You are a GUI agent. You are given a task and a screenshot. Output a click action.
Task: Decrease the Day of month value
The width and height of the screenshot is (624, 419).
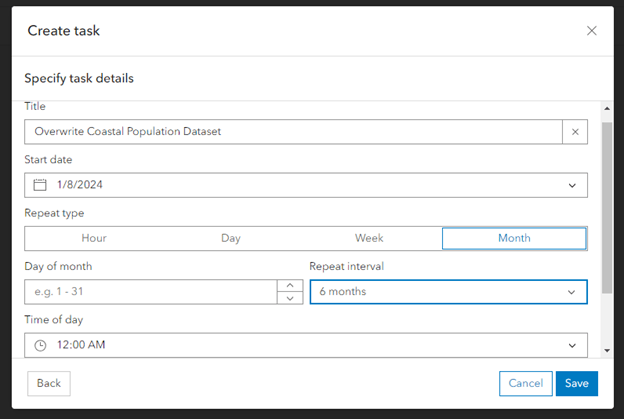(x=289, y=298)
